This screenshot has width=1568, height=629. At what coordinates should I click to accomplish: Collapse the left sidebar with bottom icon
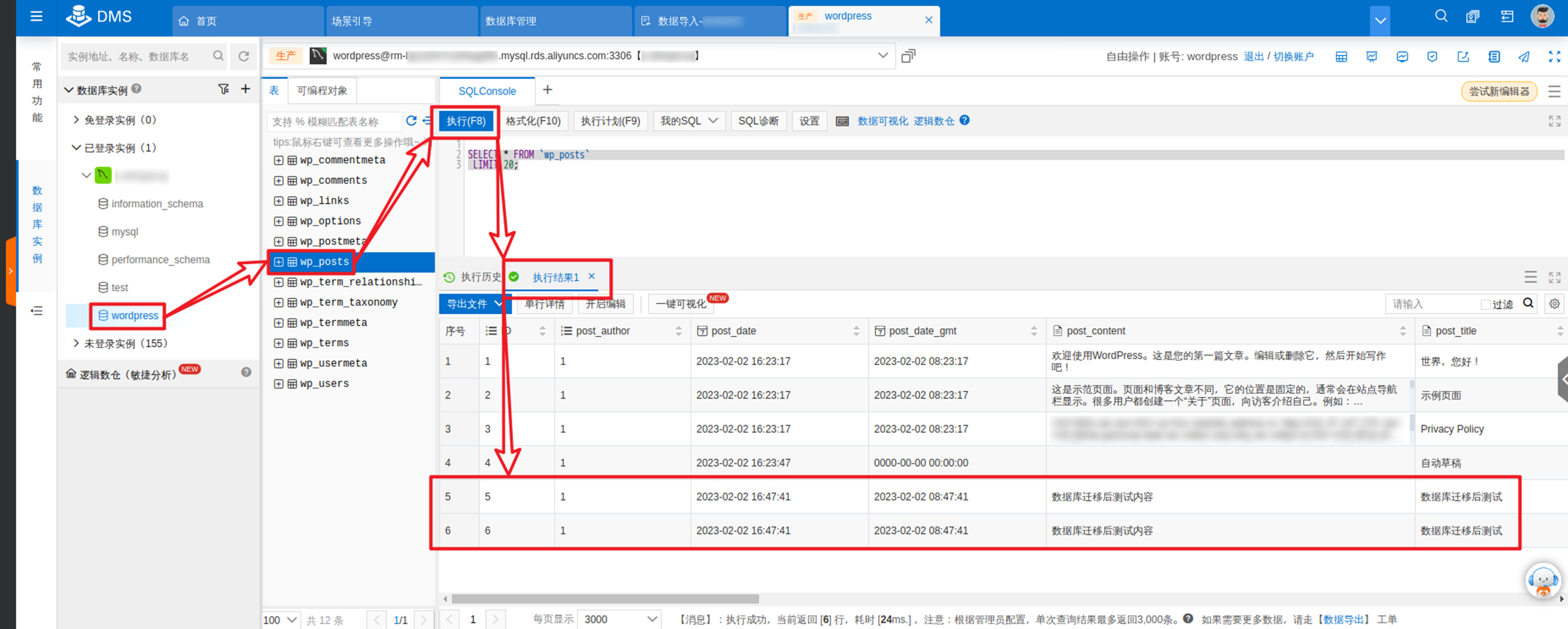point(37,311)
